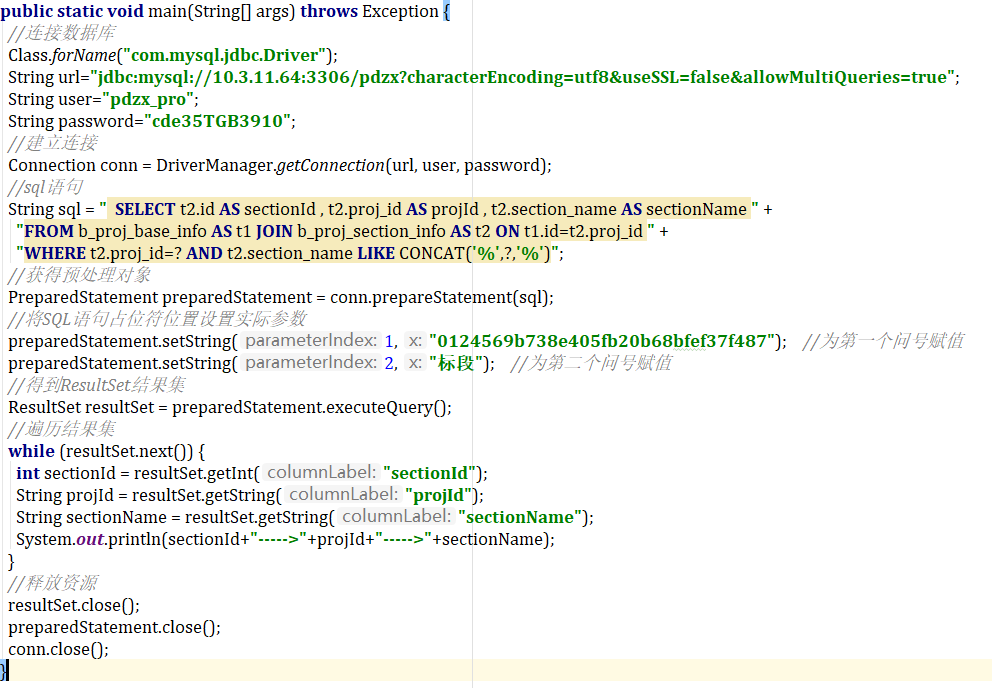Click conn.close() line
This screenshot has width=992, height=688.
(x=59, y=650)
